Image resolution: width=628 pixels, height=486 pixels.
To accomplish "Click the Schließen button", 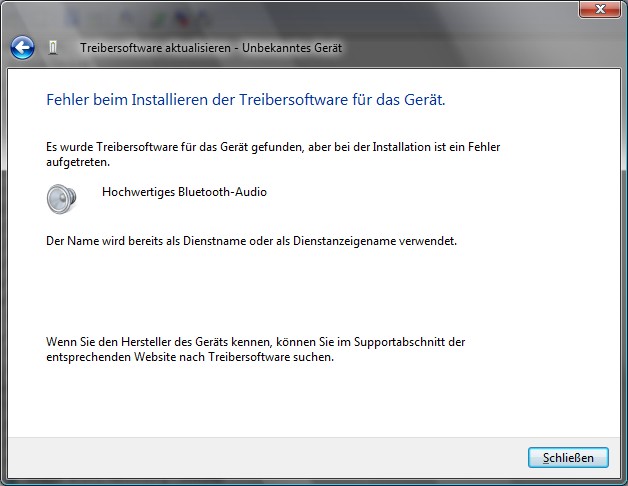I will tap(568, 458).
